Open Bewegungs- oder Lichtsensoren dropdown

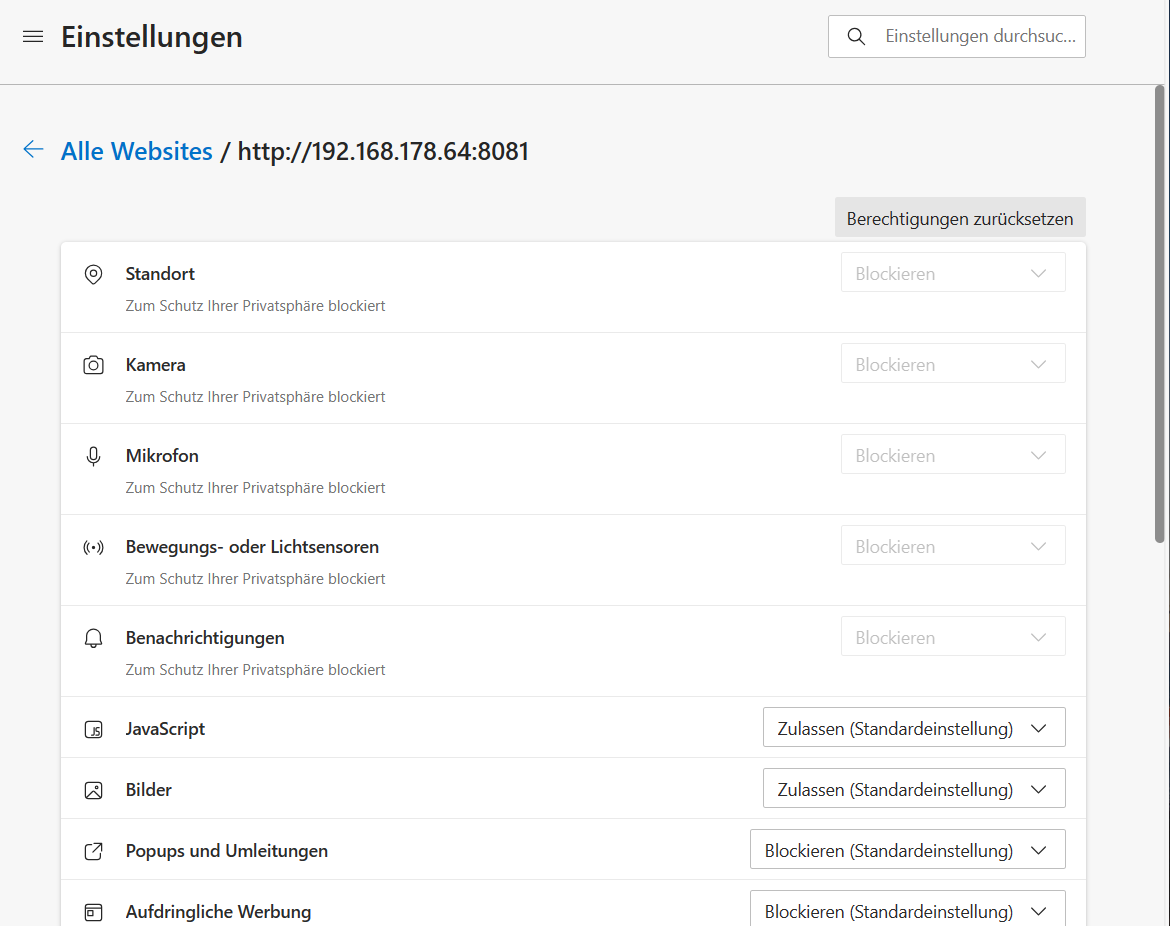point(953,545)
